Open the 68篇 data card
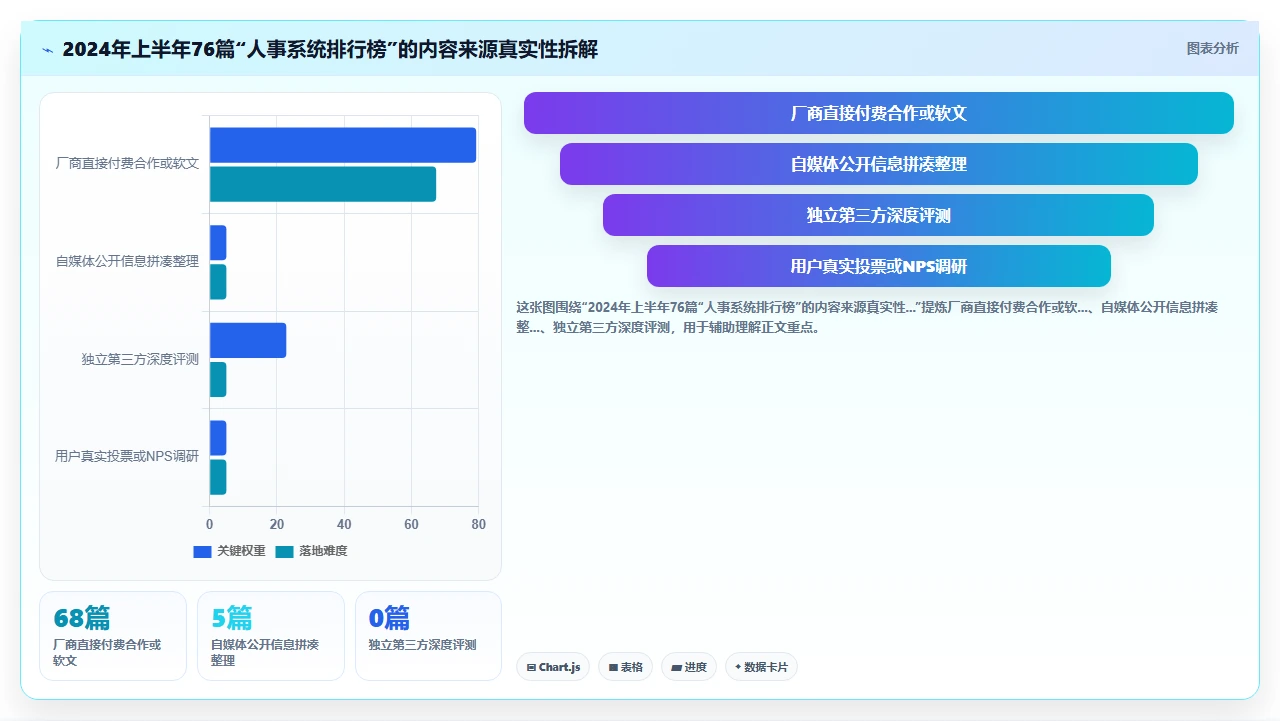Viewport: 1280px width, 721px height. [x=113, y=636]
